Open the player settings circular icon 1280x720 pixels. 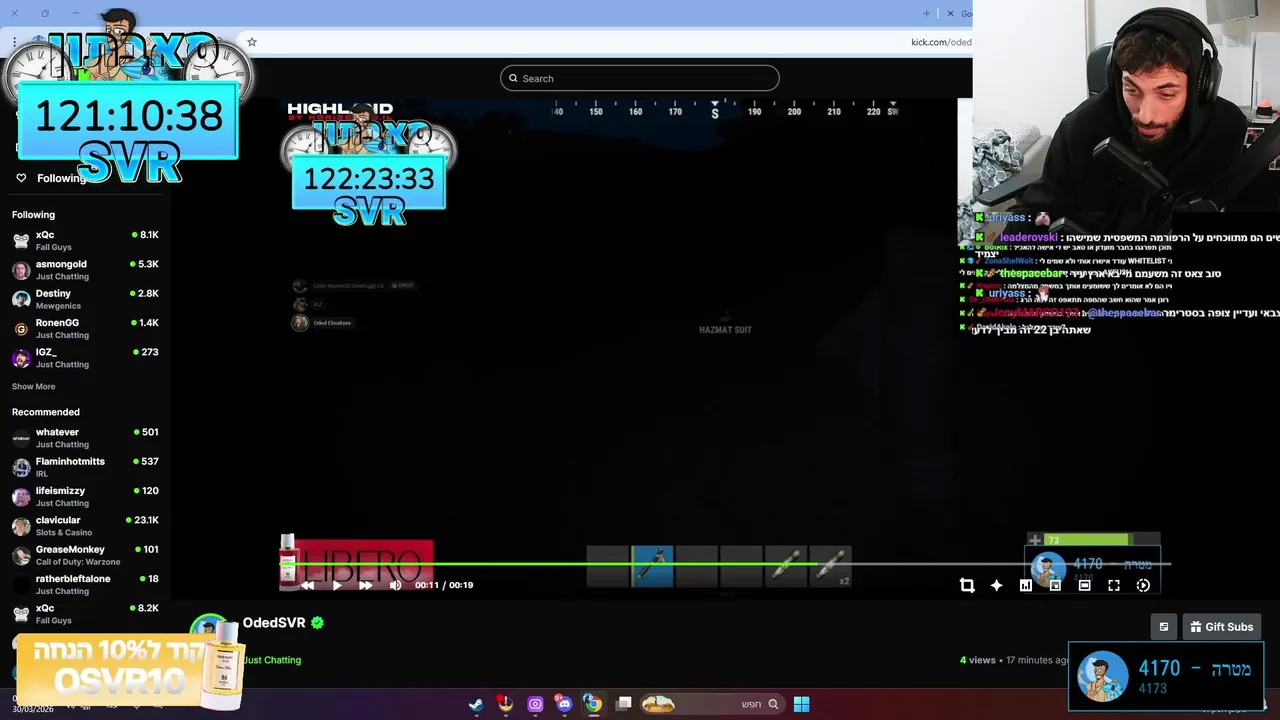1143,585
